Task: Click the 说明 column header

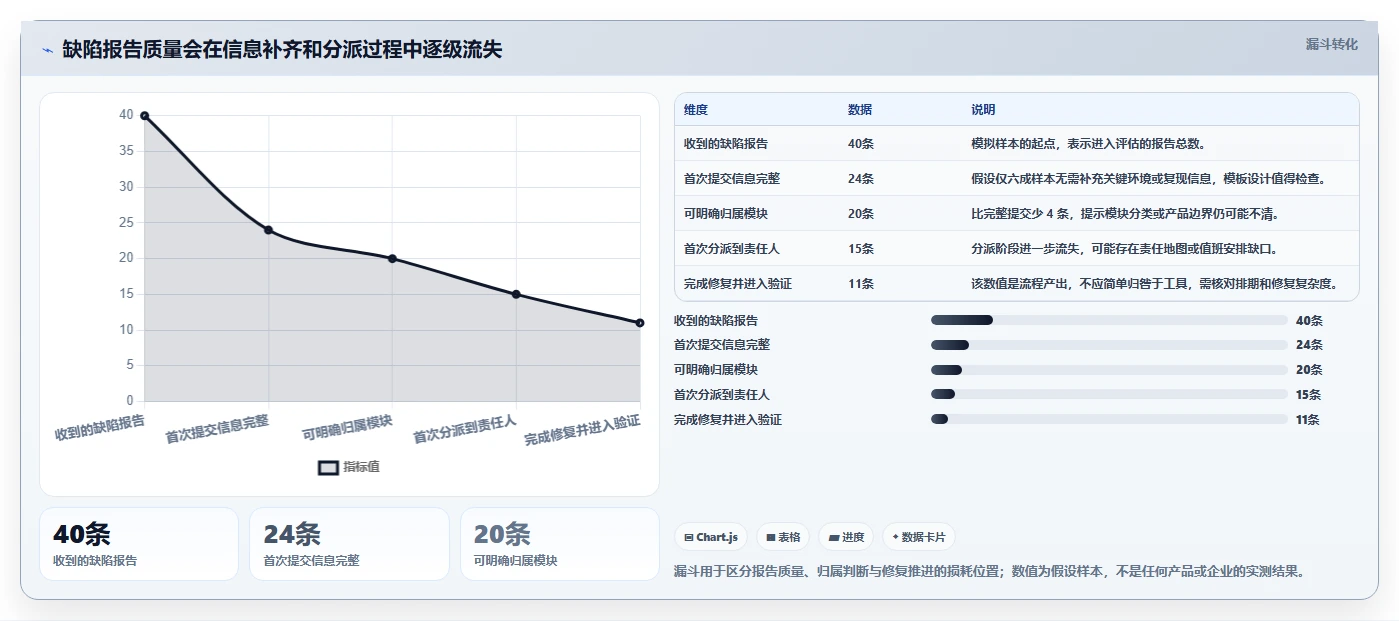Action: point(983,110)
